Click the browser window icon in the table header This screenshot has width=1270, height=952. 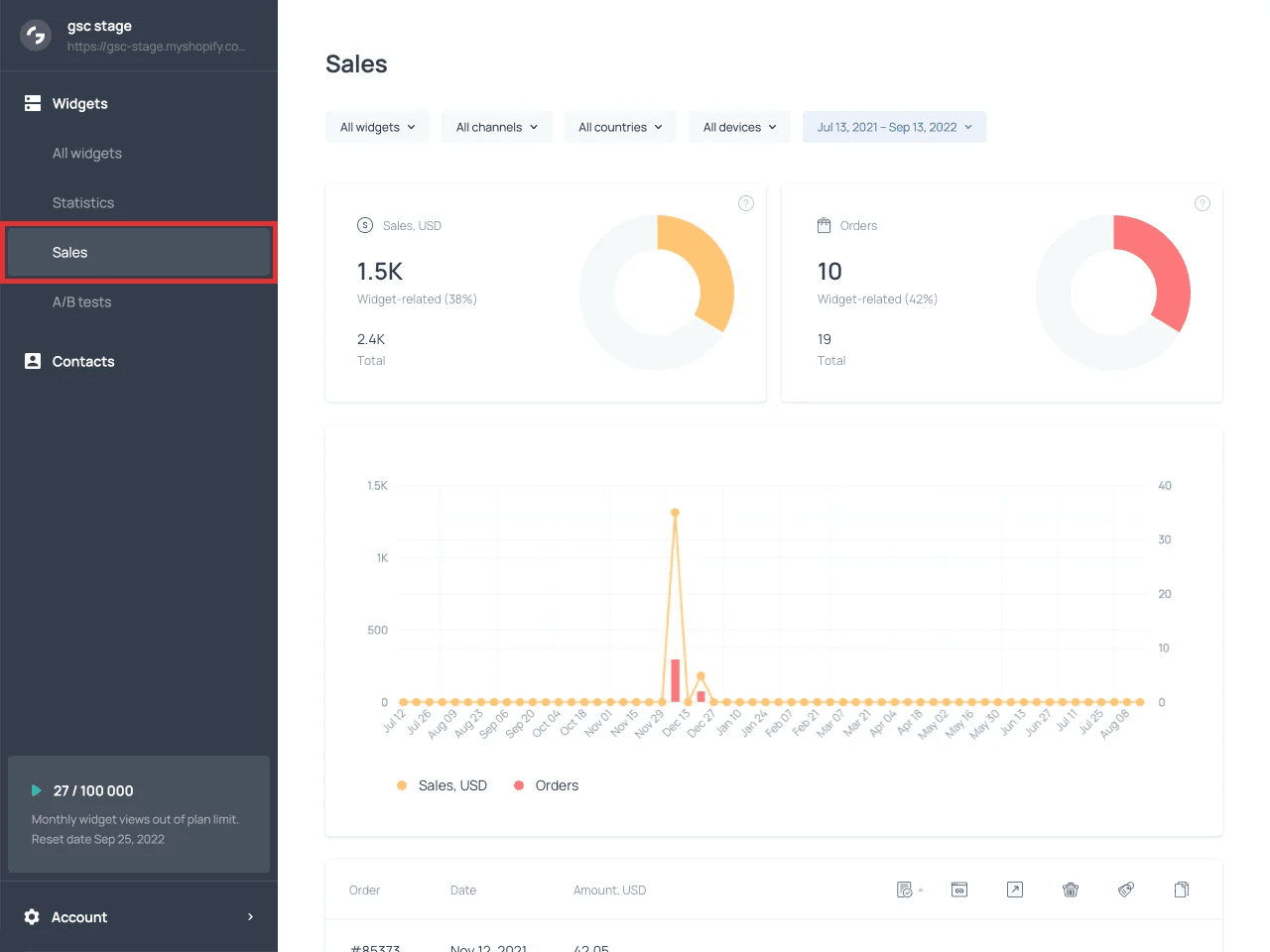point(959,890)
